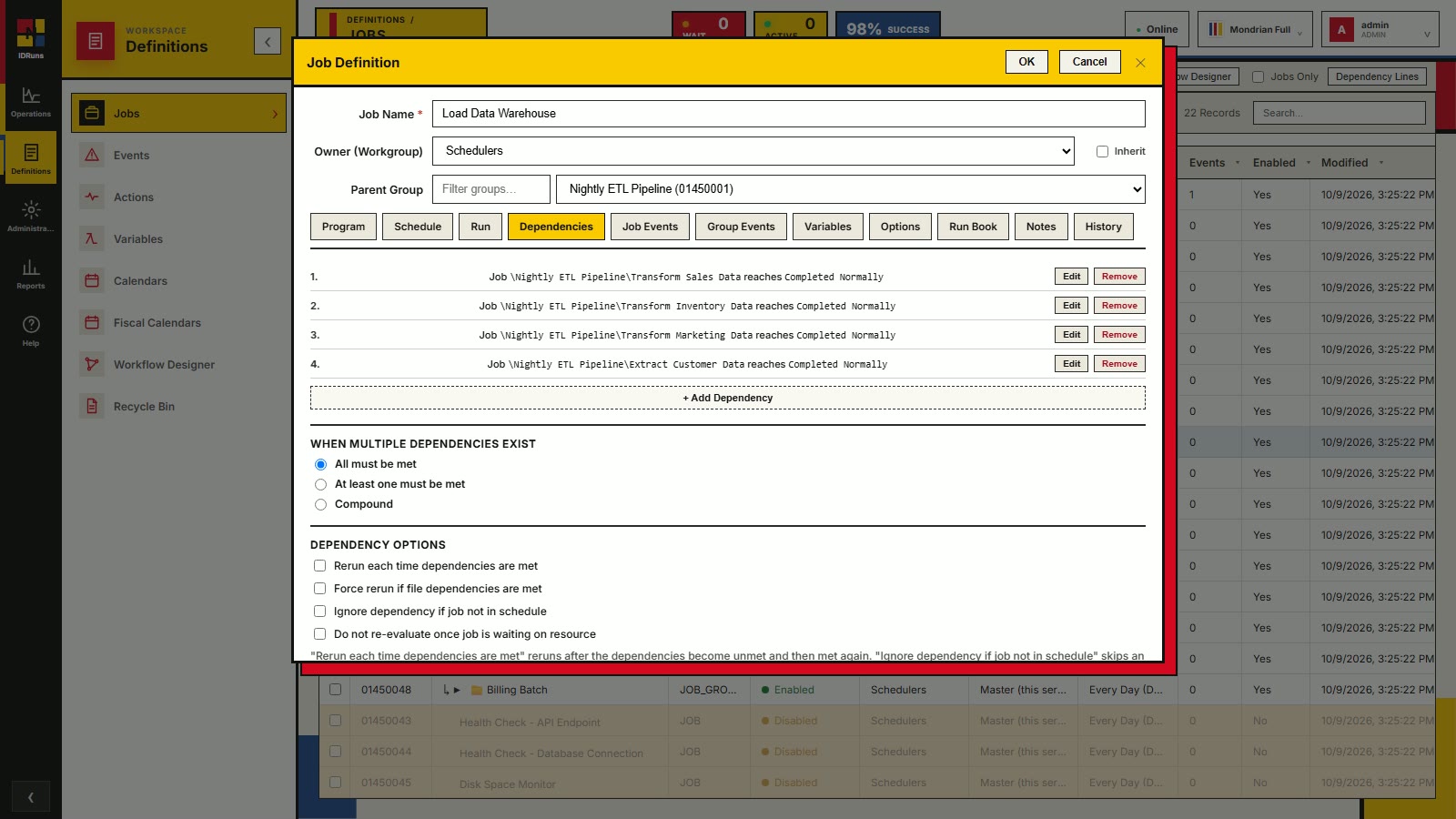Screen dimensions: 1456x819
Task: Click the Actions pulse icon
Action: click(92, 197)
